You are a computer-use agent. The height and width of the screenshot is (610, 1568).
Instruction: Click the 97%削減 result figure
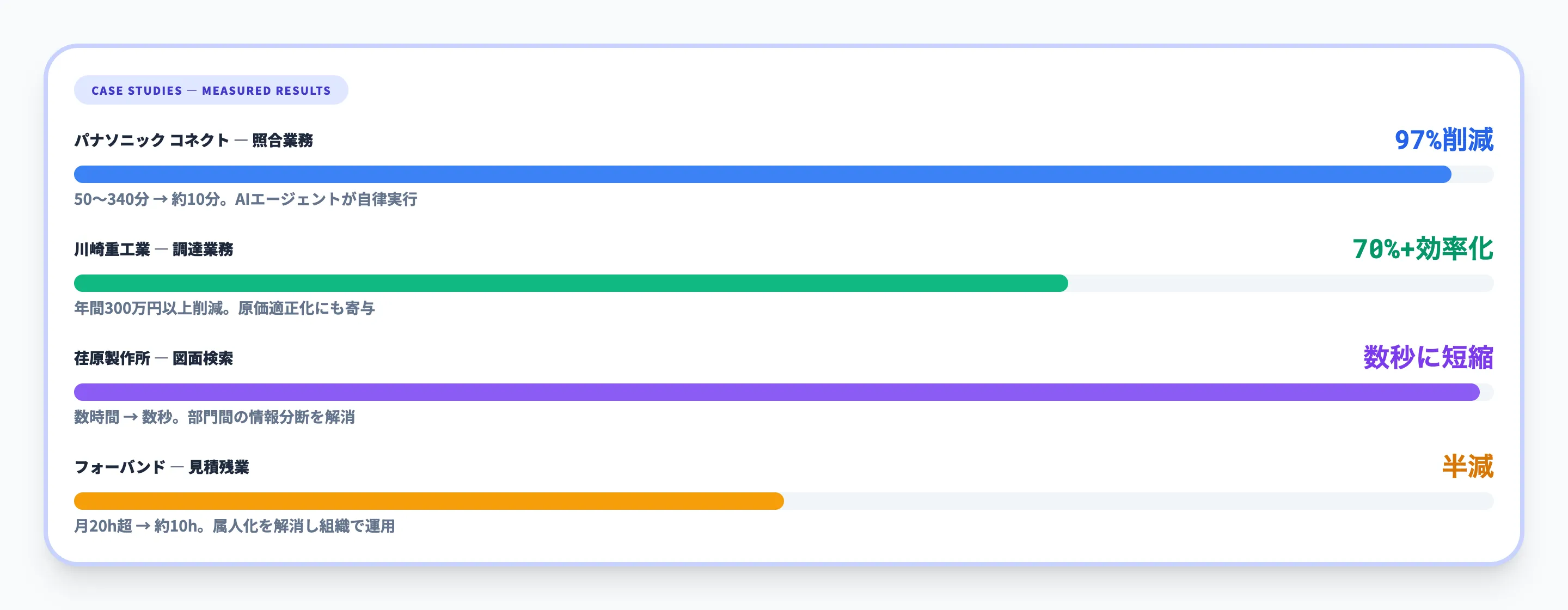point(1443,140)
